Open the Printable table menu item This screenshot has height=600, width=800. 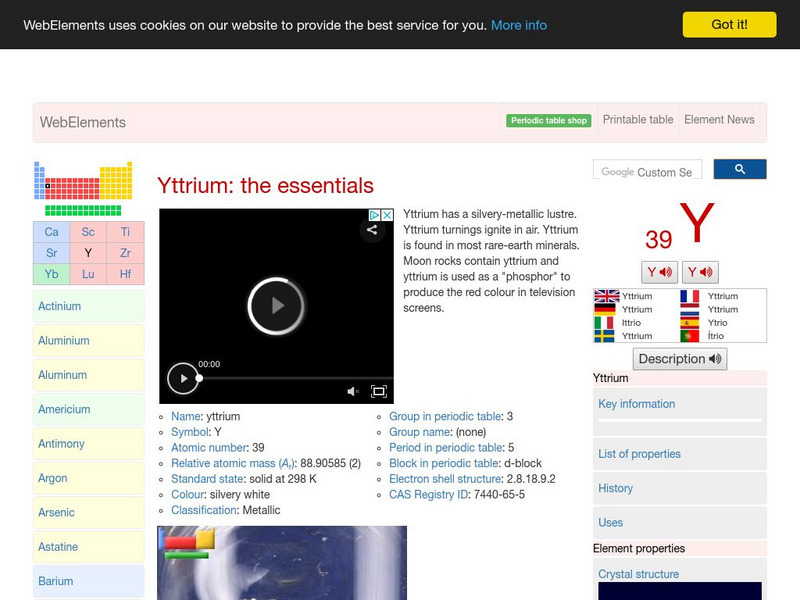pyautogui.click(x=638, y=119)
